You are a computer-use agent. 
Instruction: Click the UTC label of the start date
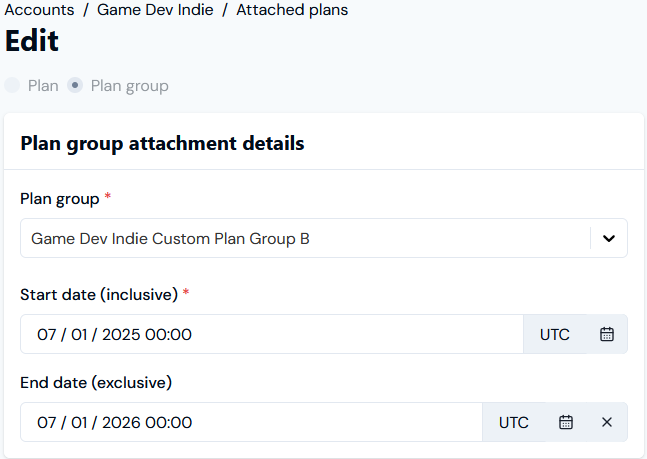pyautogui.click(x=555, y=334)
